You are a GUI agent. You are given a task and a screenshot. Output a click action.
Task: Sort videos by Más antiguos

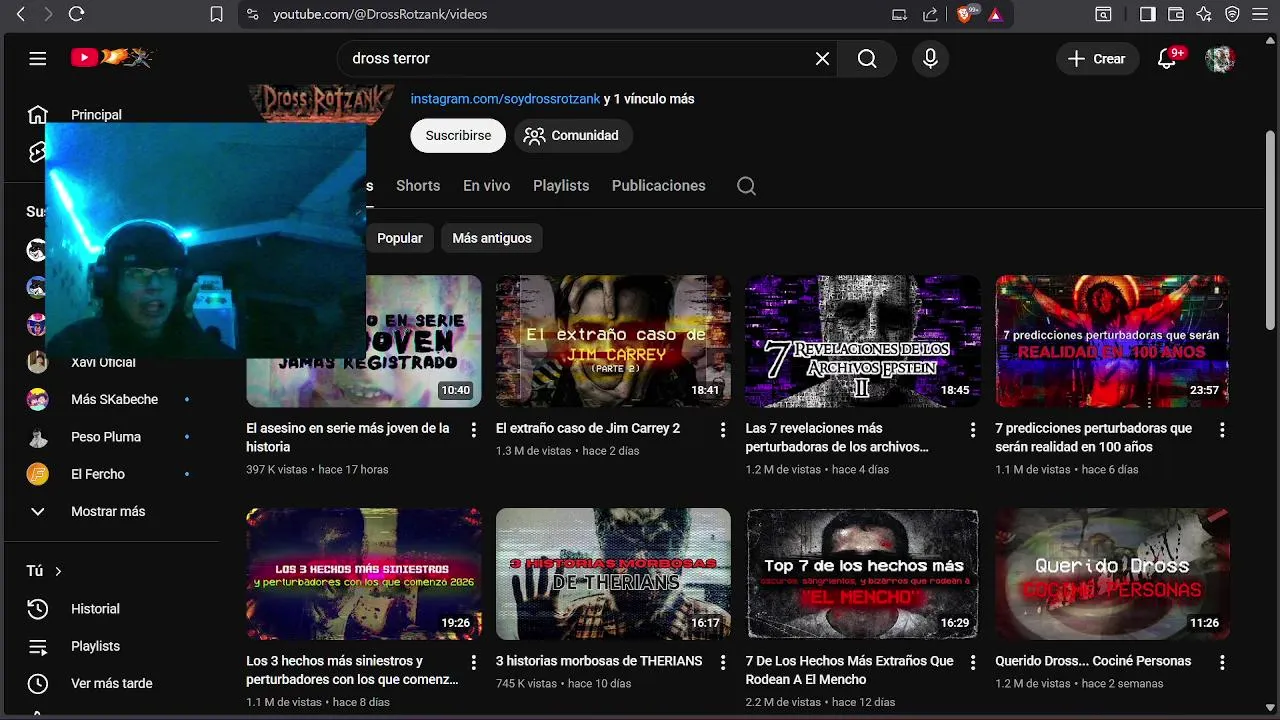pyautogui.click(x=492, y=238)
